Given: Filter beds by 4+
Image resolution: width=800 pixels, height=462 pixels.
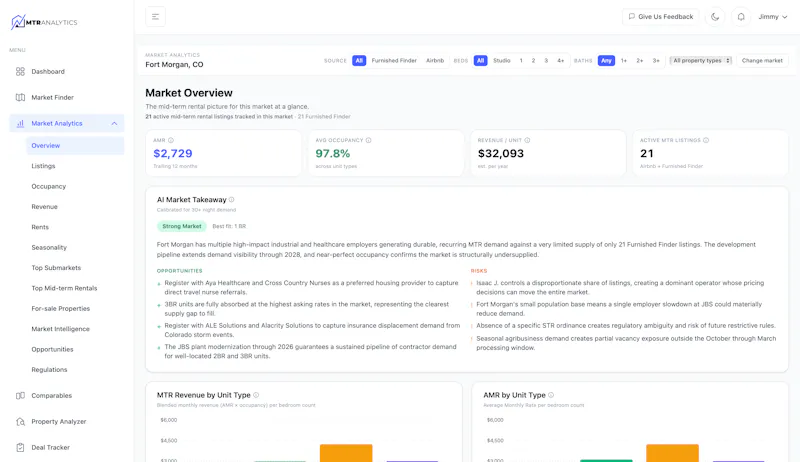Looking at the screenshot, I should click(560, 61).
